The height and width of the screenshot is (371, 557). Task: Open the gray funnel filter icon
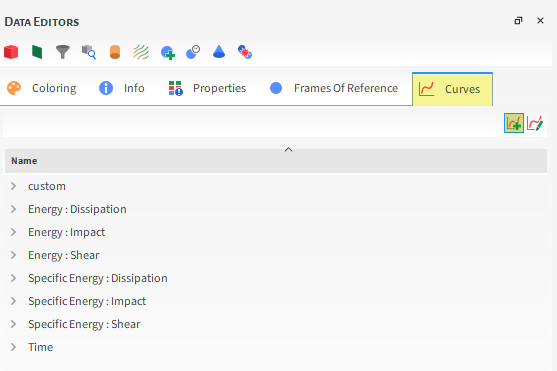tap(63, 52)
